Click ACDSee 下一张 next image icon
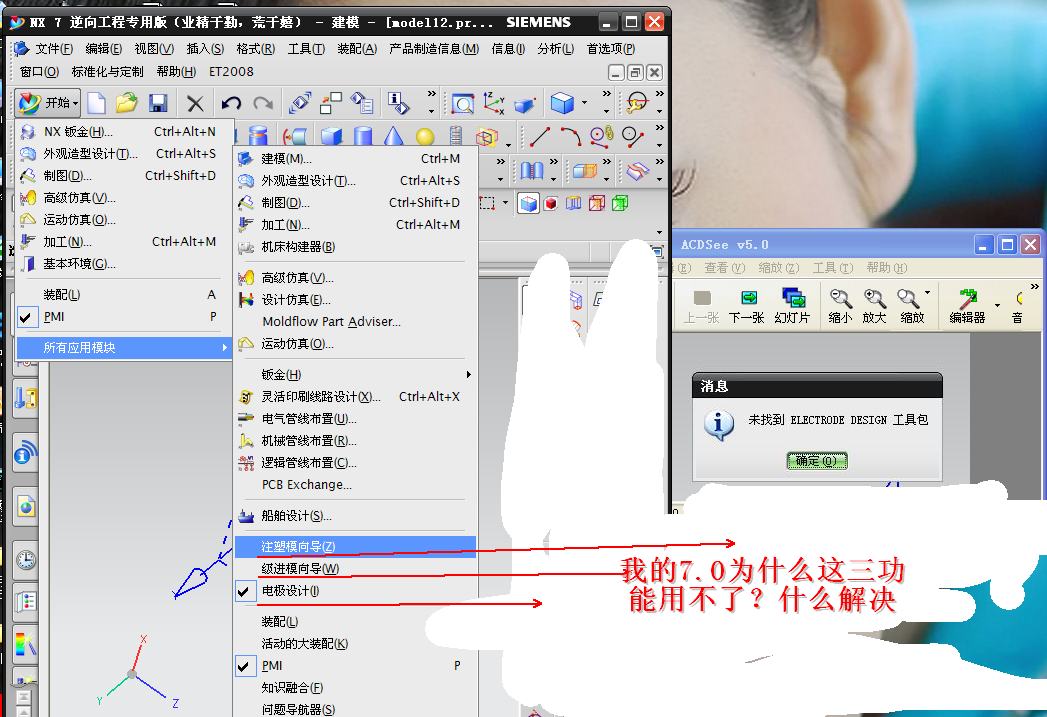1047x717 pixels. click(x=747, y=306)
